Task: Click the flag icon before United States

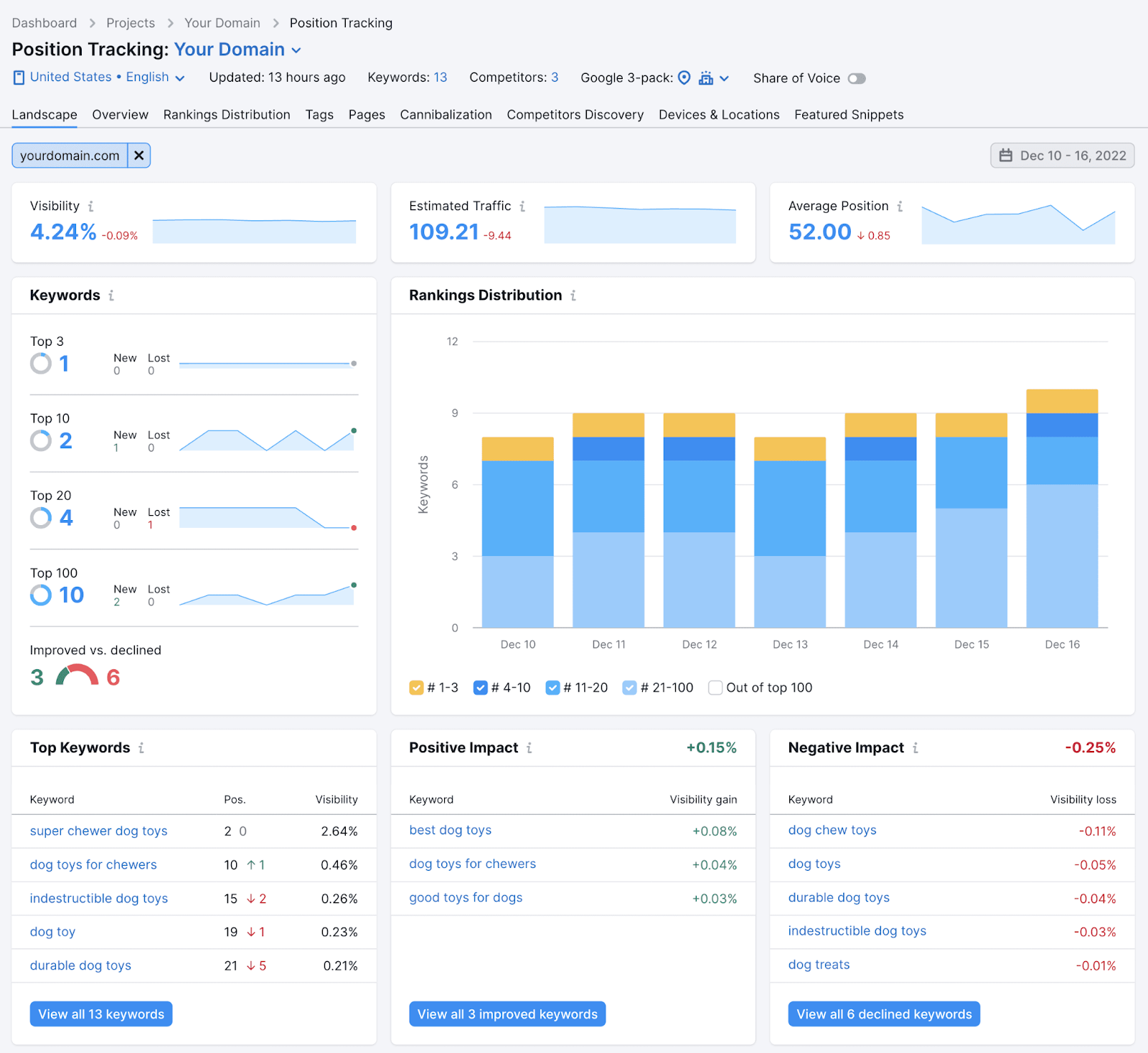Action: 19,77
